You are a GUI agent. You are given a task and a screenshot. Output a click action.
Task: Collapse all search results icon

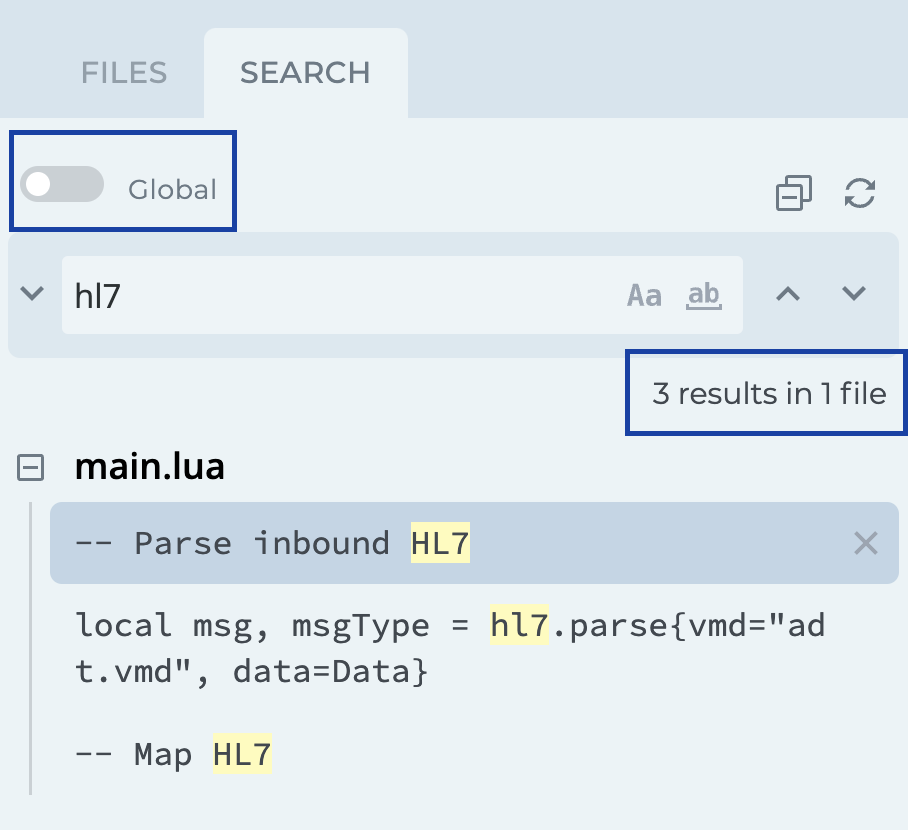794,193
